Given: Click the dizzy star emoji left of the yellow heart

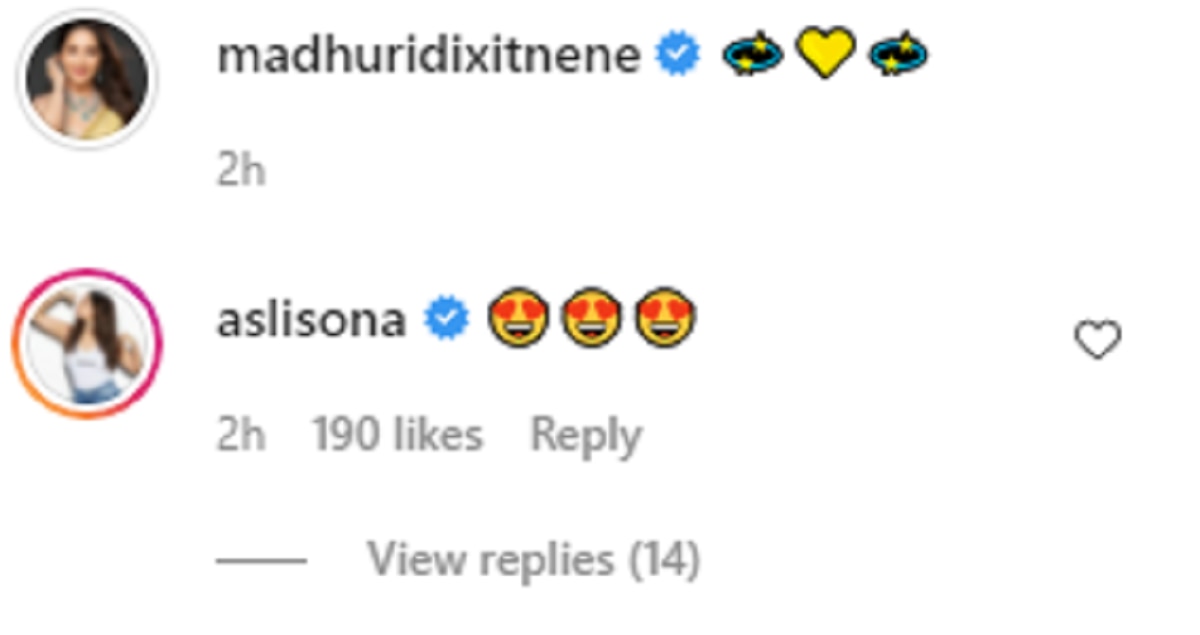Looking at the screenshot, I should pyautogui.click(x=753, y=56).
